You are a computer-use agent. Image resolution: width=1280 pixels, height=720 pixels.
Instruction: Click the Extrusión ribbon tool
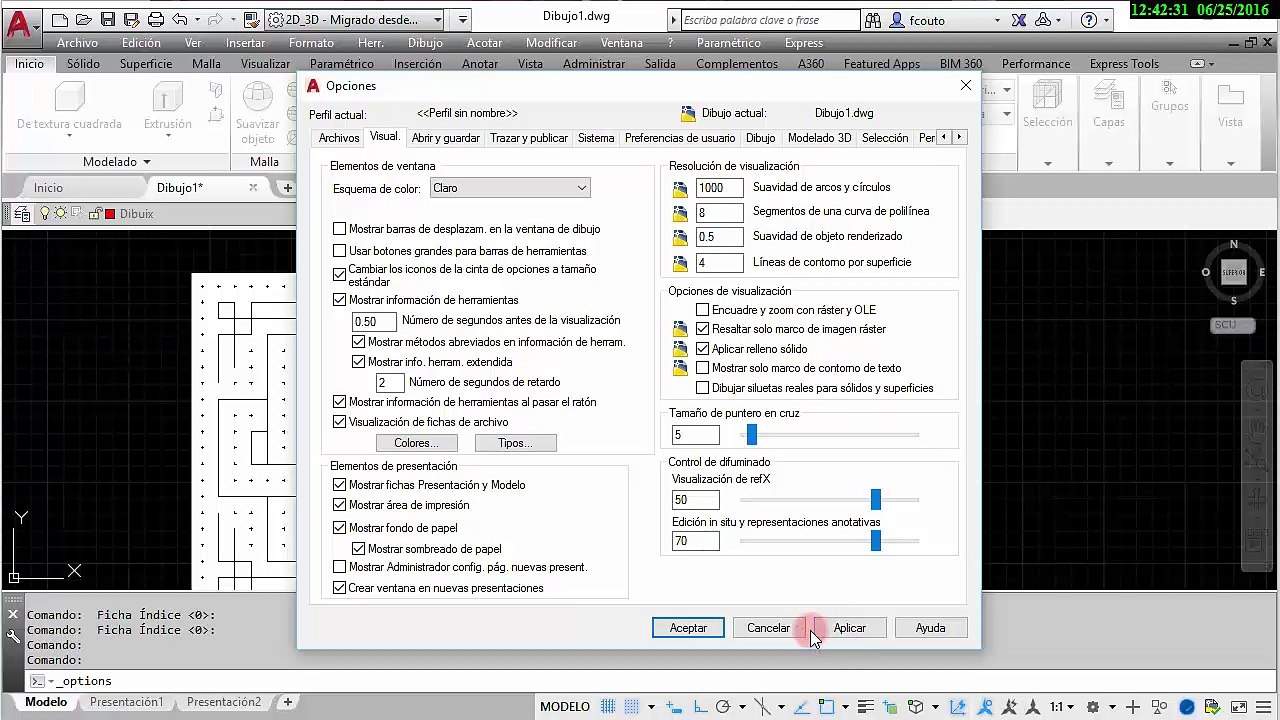click(x=167, y=108)
